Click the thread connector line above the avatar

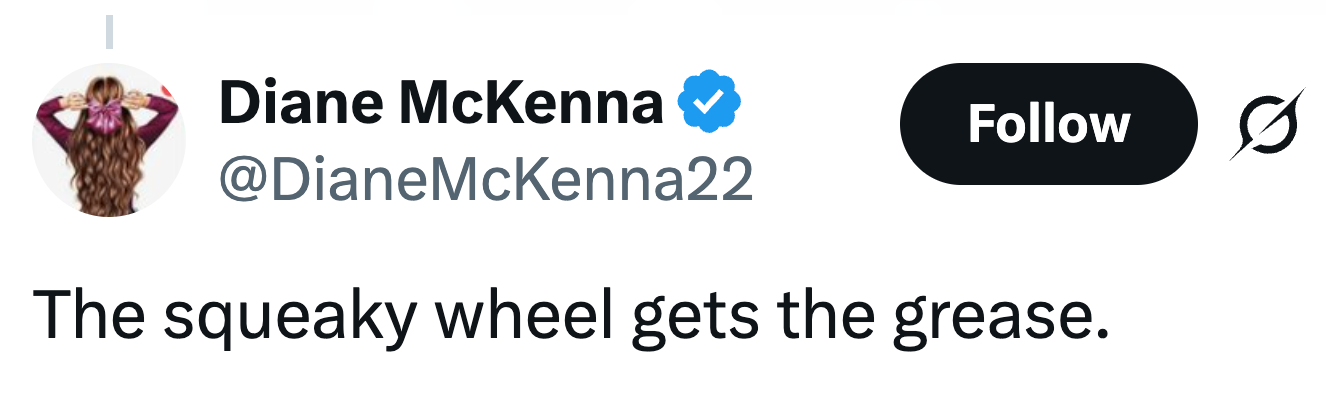[x=109, y=30]
